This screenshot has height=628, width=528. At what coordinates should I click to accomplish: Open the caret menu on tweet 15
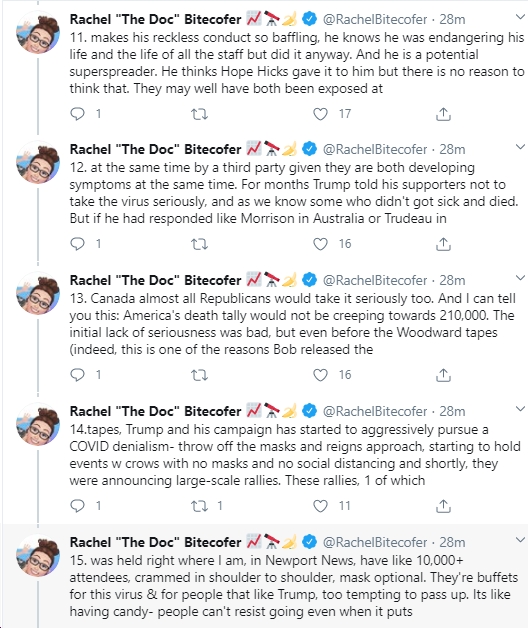[520, 540]
